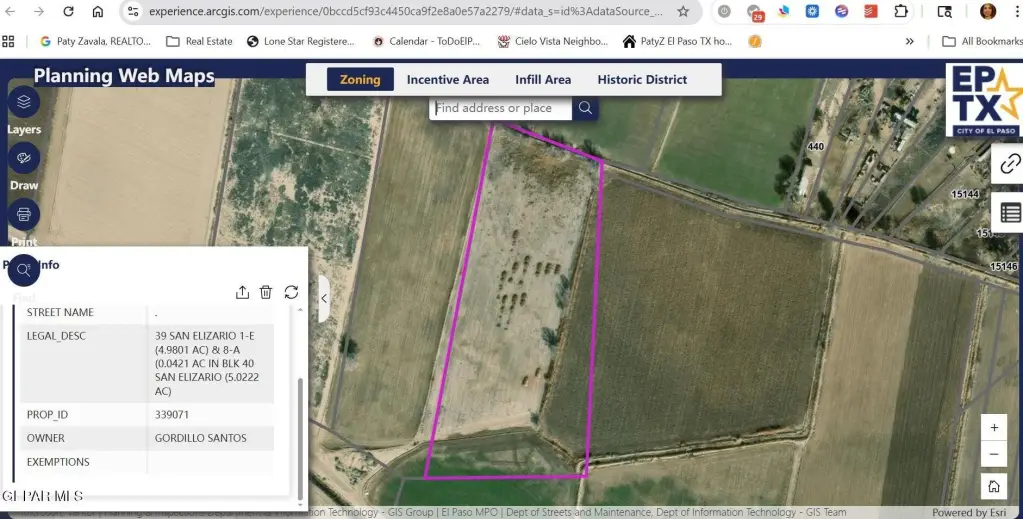Show more bookmarks with the double chevron
Image resolution: width=1023 pixels, height=519 pixels.
[x=909, y=41]
